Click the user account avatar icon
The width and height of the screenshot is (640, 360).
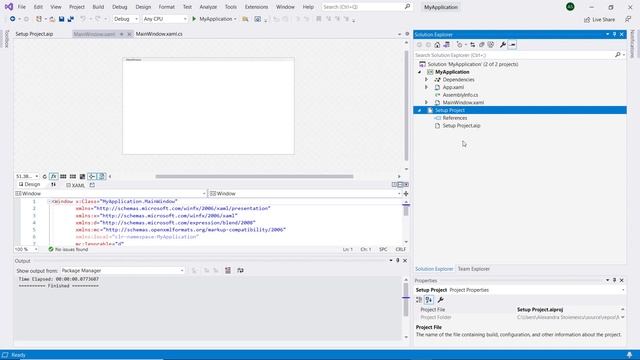pos(570,7)
